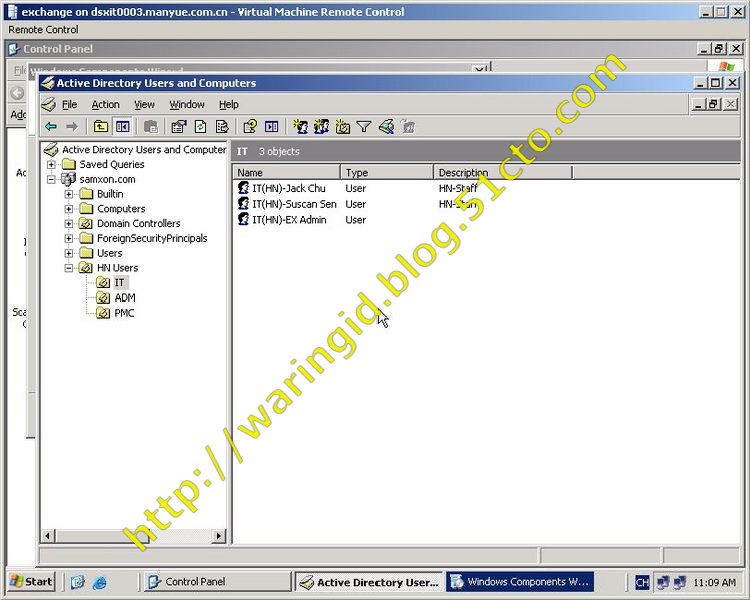Click the Find objects toolbar icon

point(386,127)
